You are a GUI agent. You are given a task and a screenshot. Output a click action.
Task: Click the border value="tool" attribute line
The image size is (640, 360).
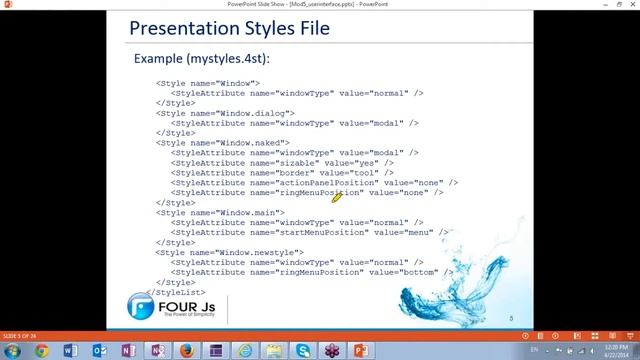tap(282, 173)
